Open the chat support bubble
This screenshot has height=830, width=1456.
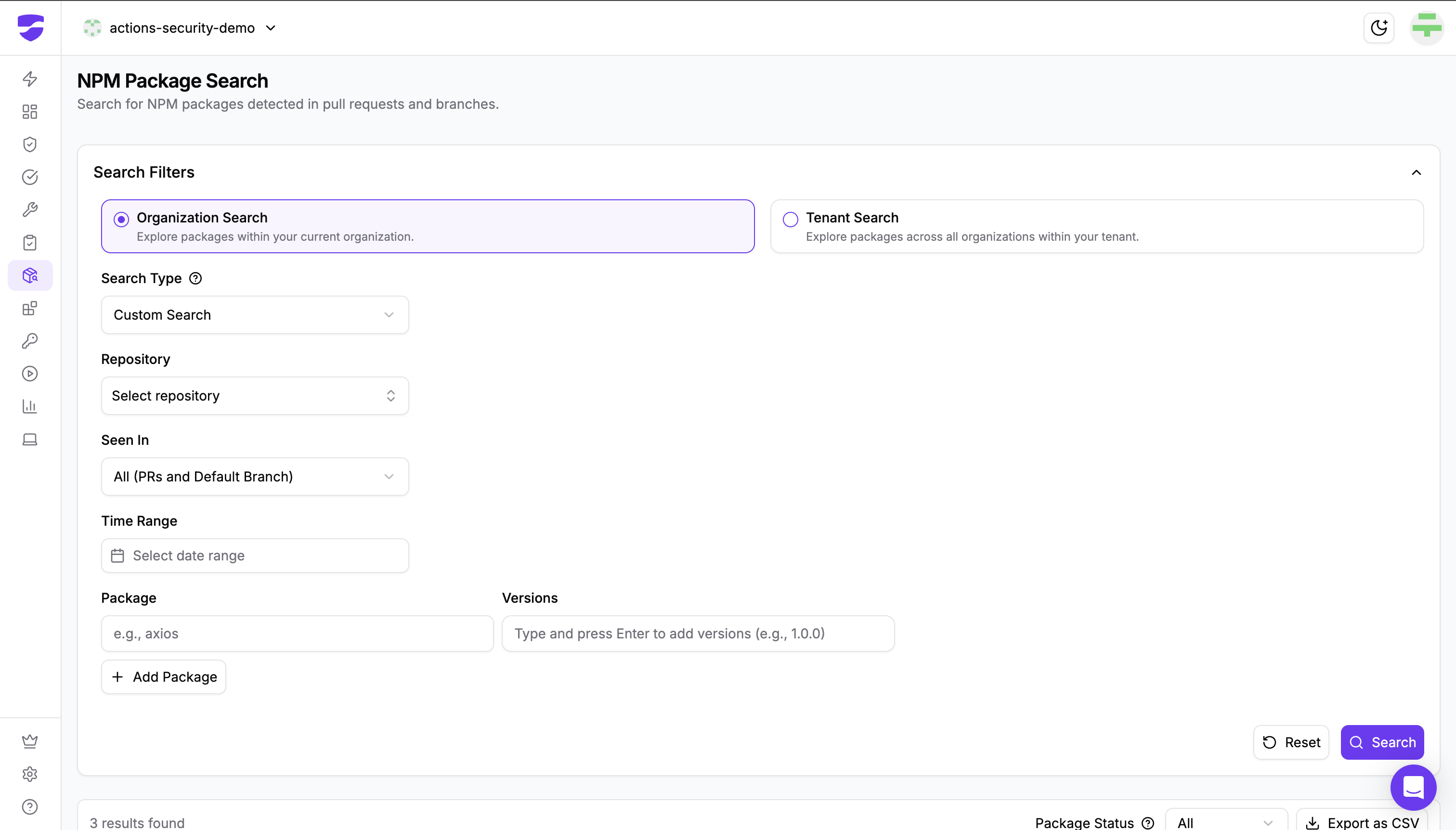1413,788
